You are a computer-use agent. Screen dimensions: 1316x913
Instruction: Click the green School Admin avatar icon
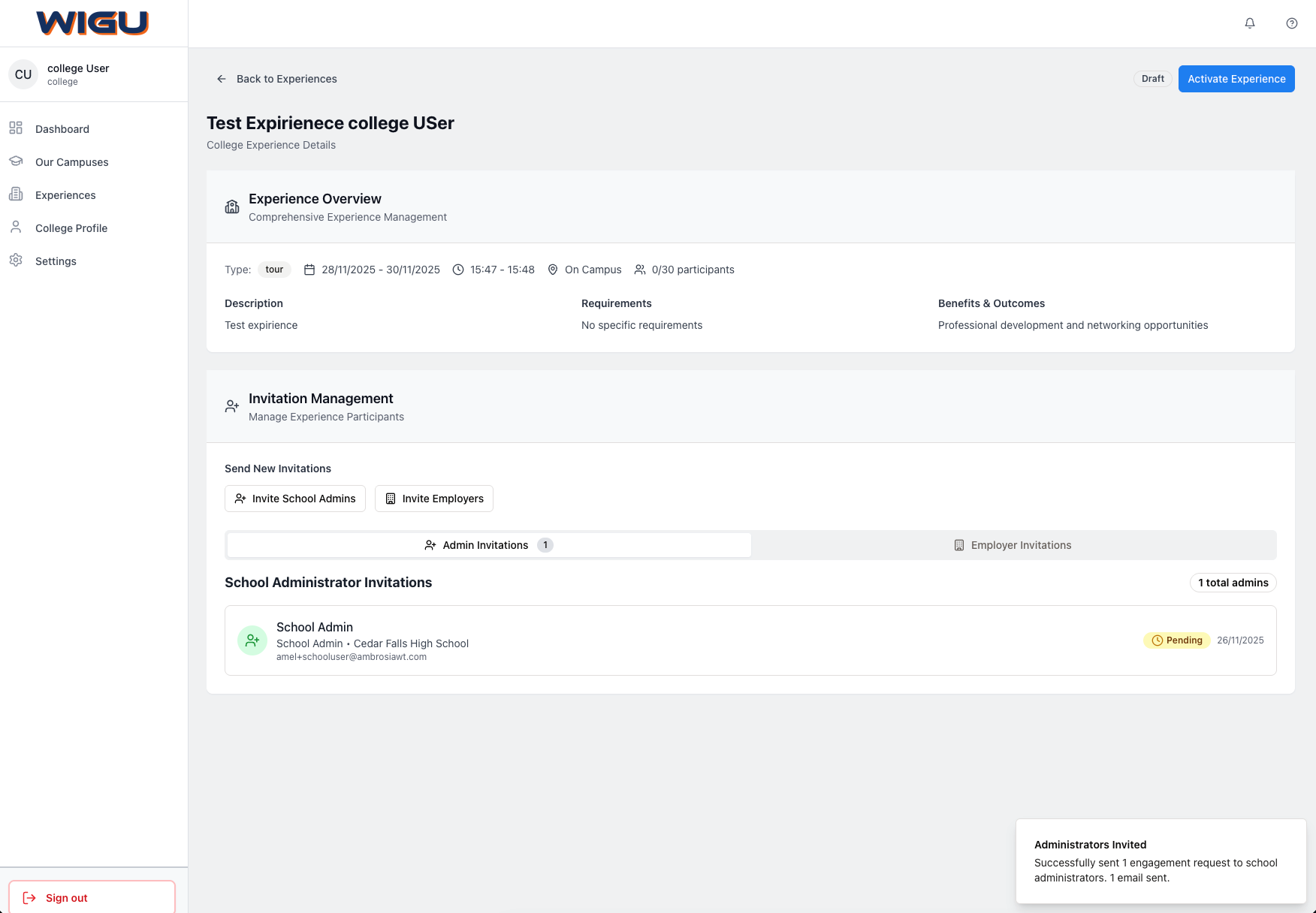(252, 640)
